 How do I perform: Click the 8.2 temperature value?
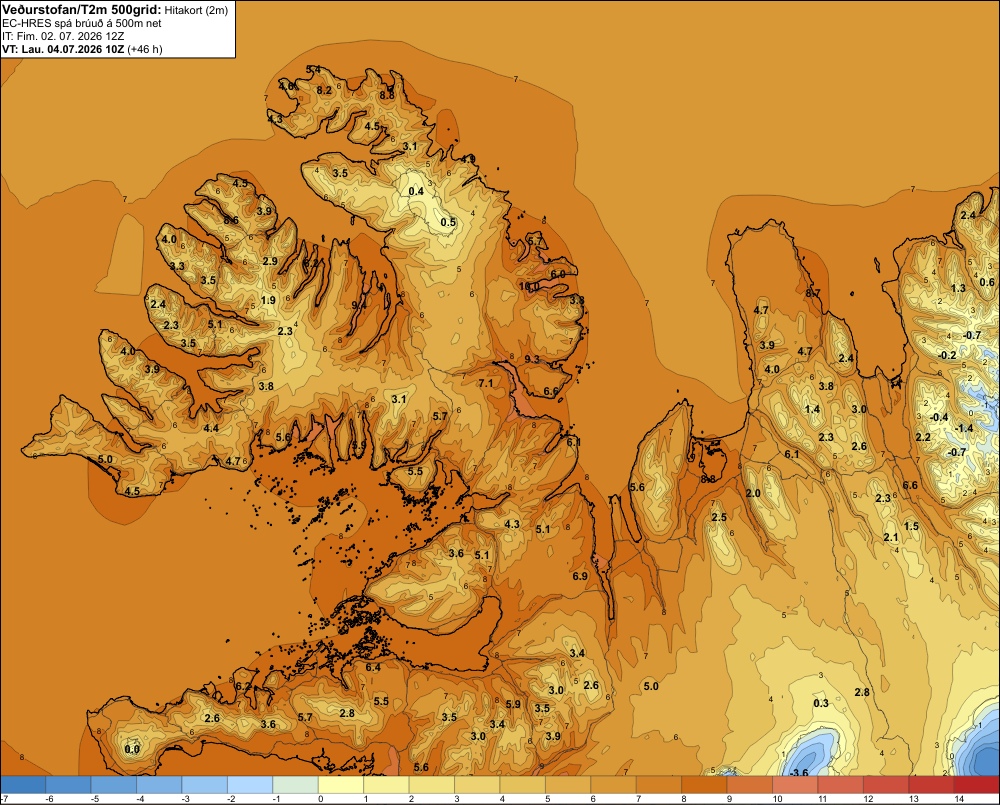point(324,90)
